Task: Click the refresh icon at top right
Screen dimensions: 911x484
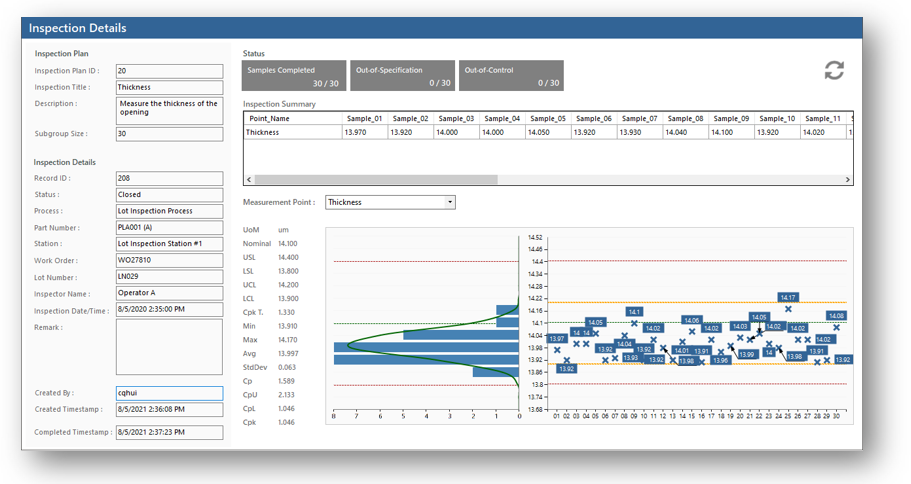Action: [x=833, y=70]
